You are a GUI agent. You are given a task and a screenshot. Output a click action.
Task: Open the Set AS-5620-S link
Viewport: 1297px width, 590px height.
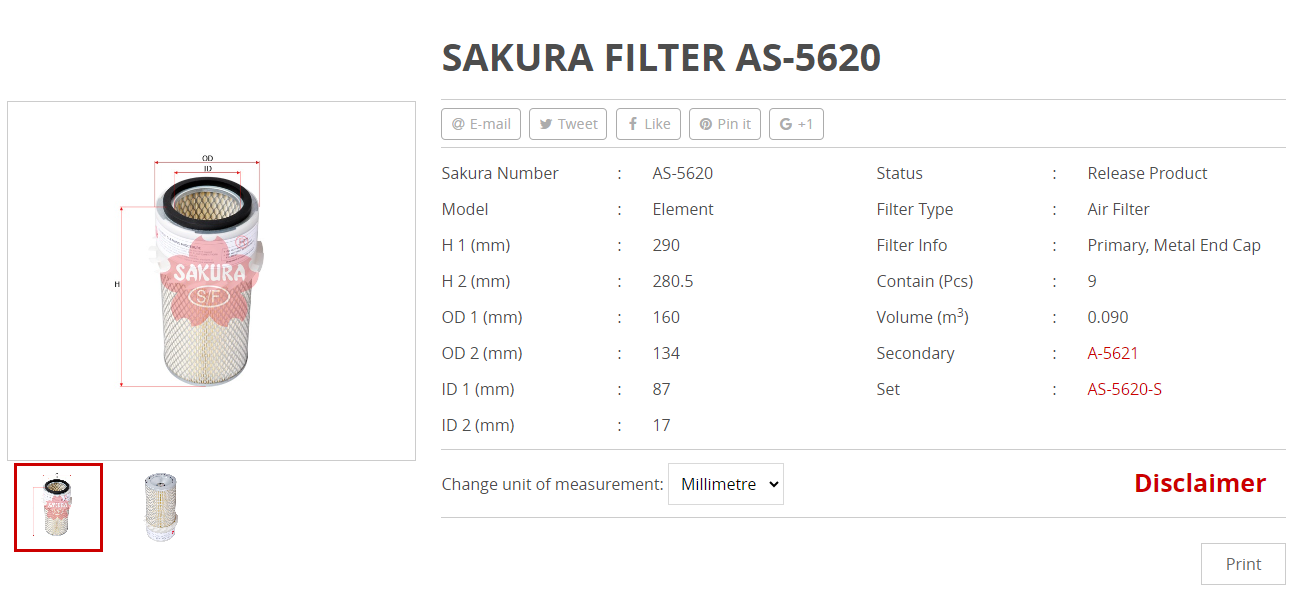tap(1125, 389)
